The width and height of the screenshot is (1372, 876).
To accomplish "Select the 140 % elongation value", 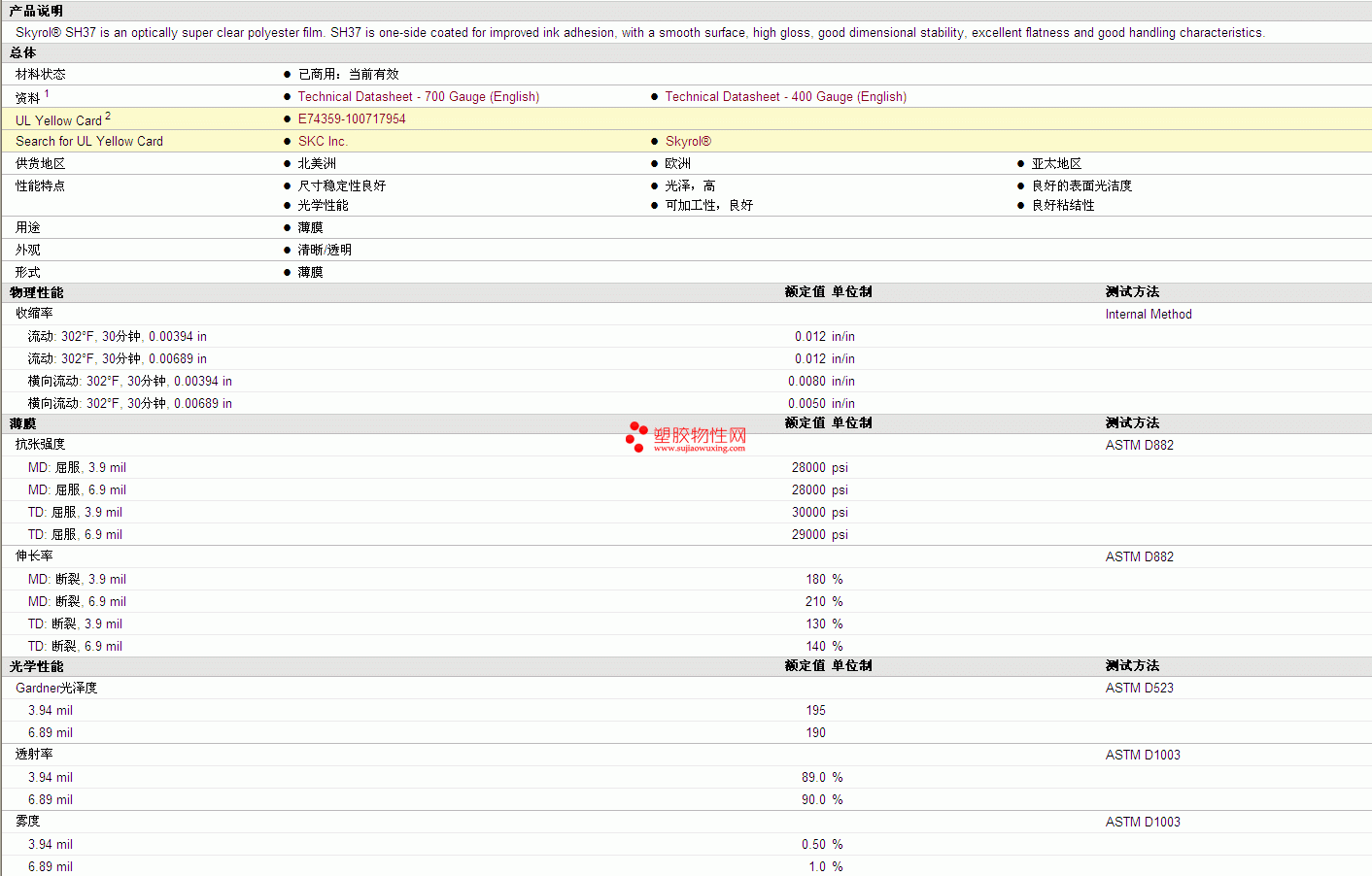I will pos(824,646).
